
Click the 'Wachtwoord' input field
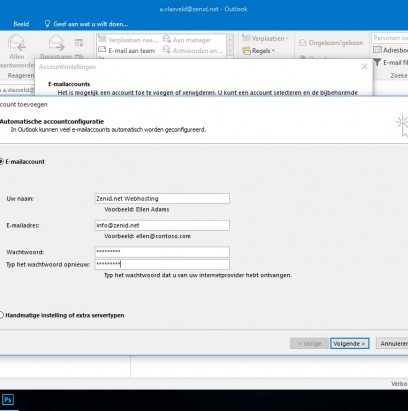(x=162, y=252)
